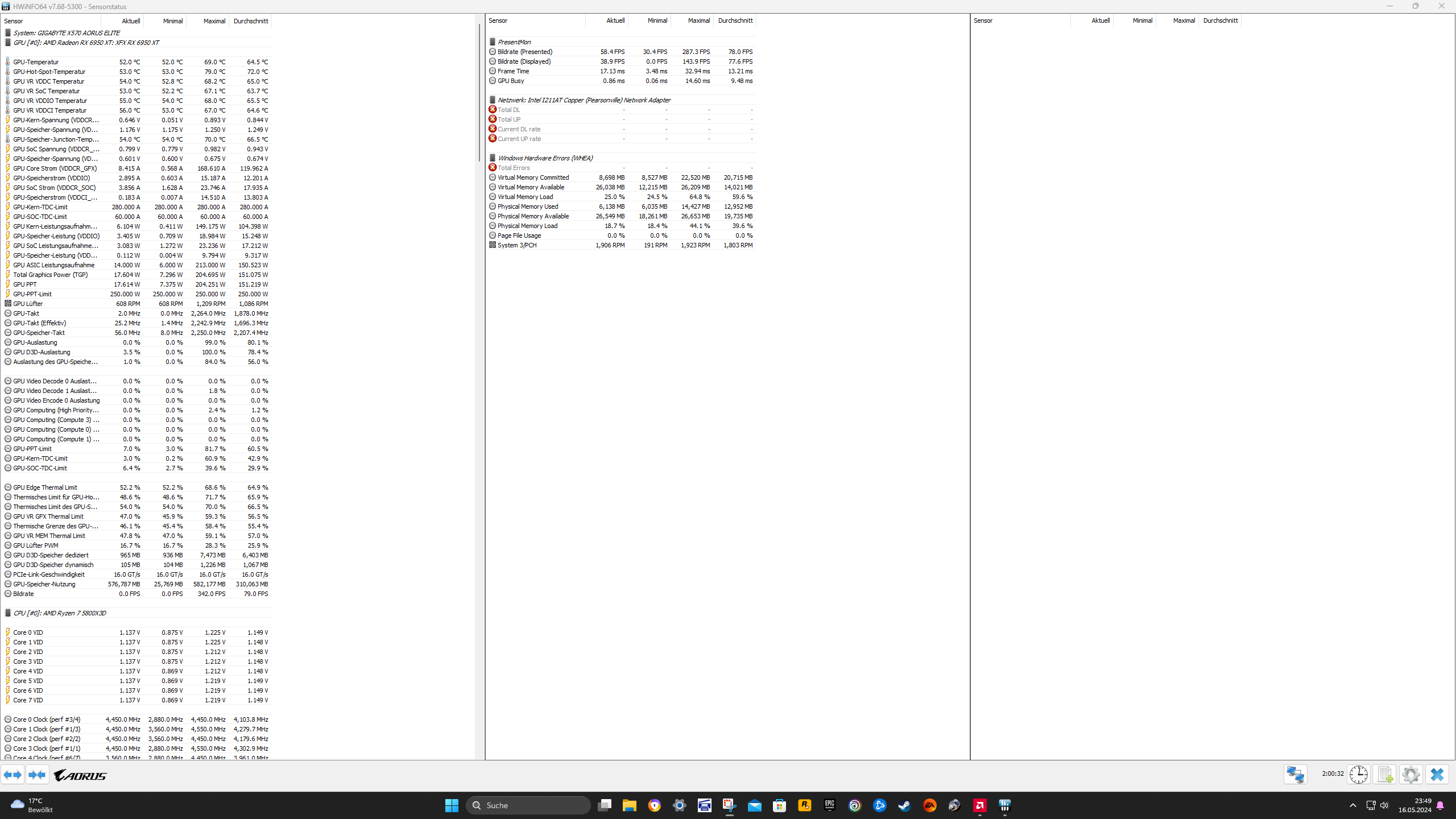The image size is (1456, 819).
Task: Start logging with the sheet-plus icon
Action: [x=1385, y=775]
